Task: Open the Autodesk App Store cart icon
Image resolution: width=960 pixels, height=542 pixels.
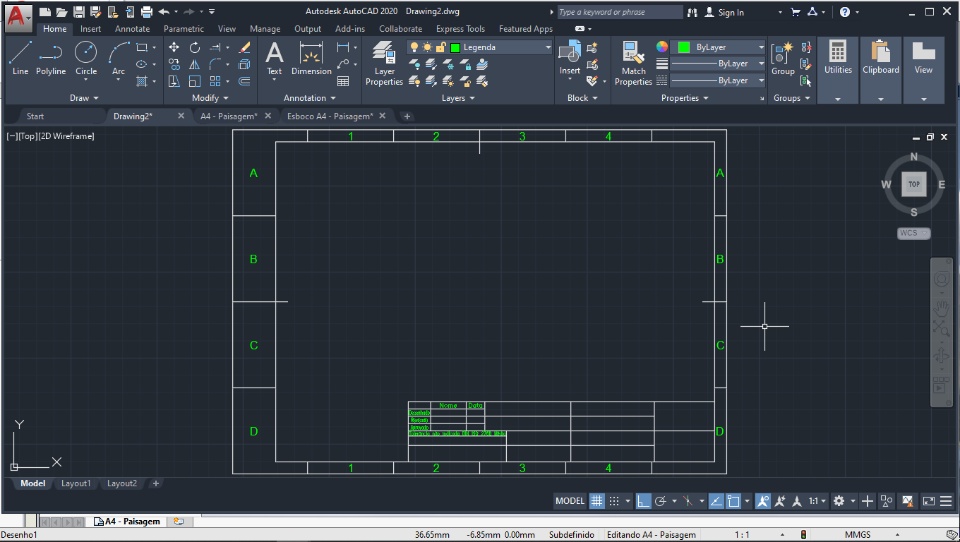Action: (795, 12)
